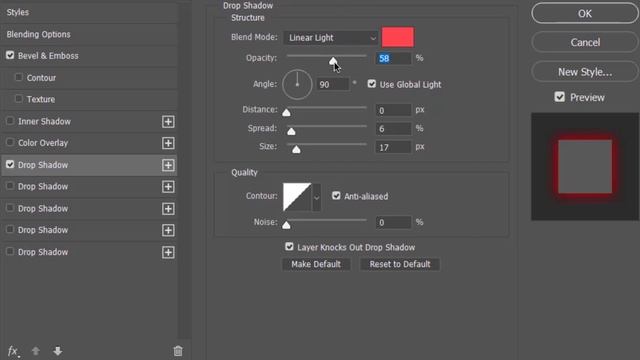Open the fx layer effects menu
640x360 pixels.
[13, 351]
